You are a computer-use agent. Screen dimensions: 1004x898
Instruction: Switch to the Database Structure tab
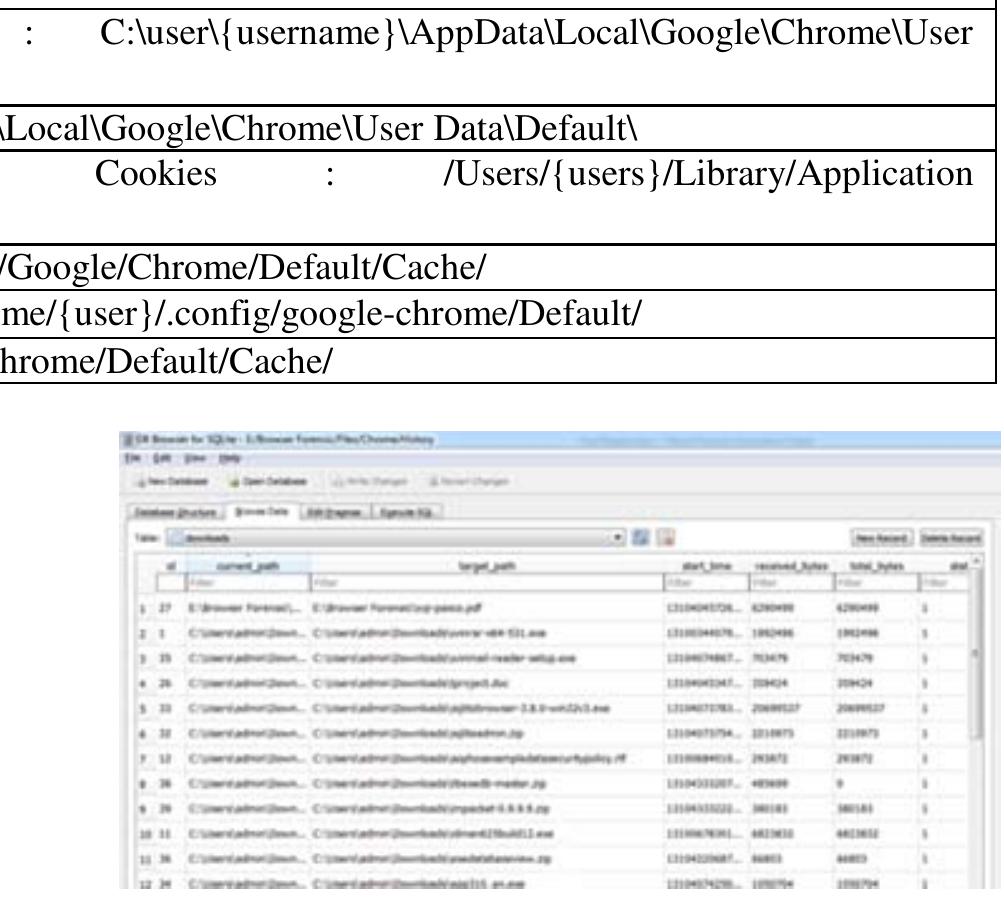[x=175, y=512]
